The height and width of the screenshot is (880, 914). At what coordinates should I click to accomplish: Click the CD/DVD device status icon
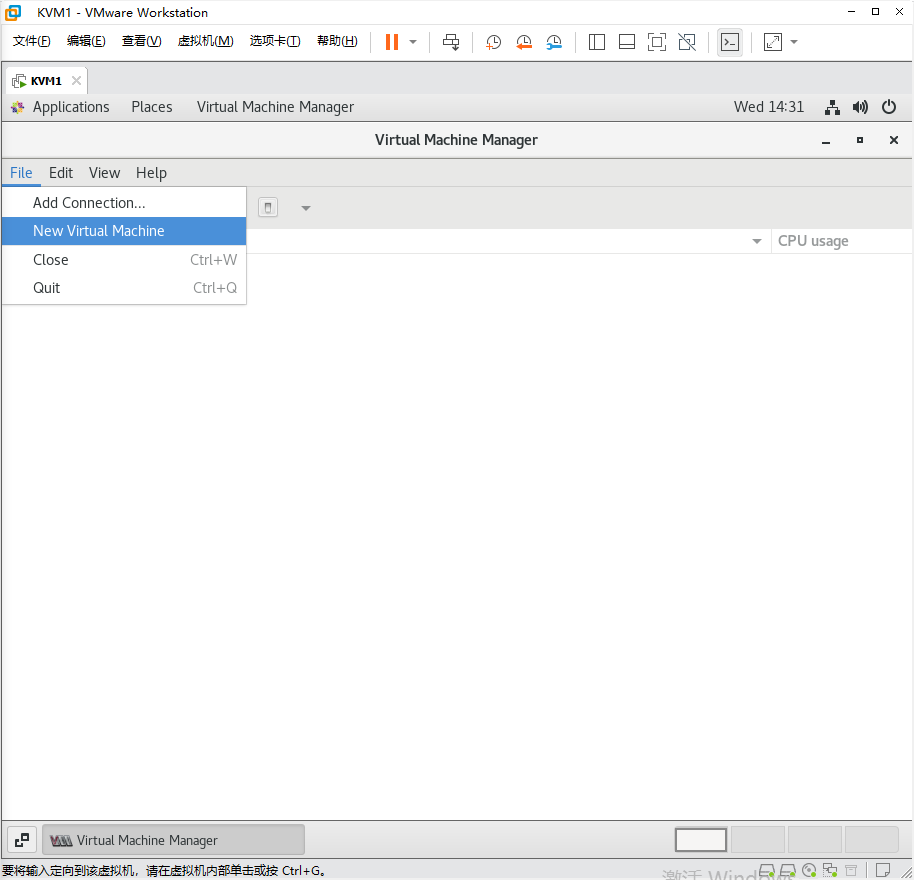809,870
